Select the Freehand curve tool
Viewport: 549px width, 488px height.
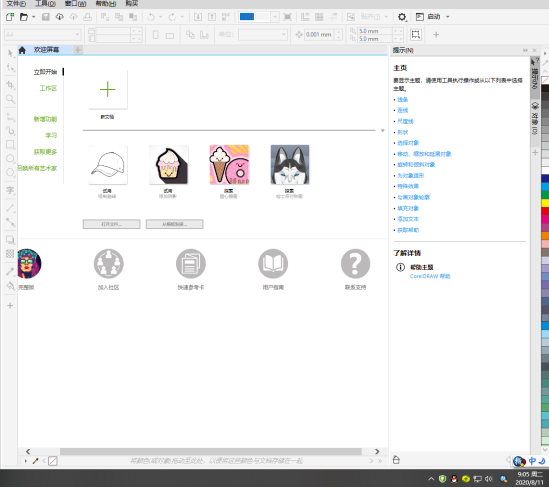tap(10, 117)
